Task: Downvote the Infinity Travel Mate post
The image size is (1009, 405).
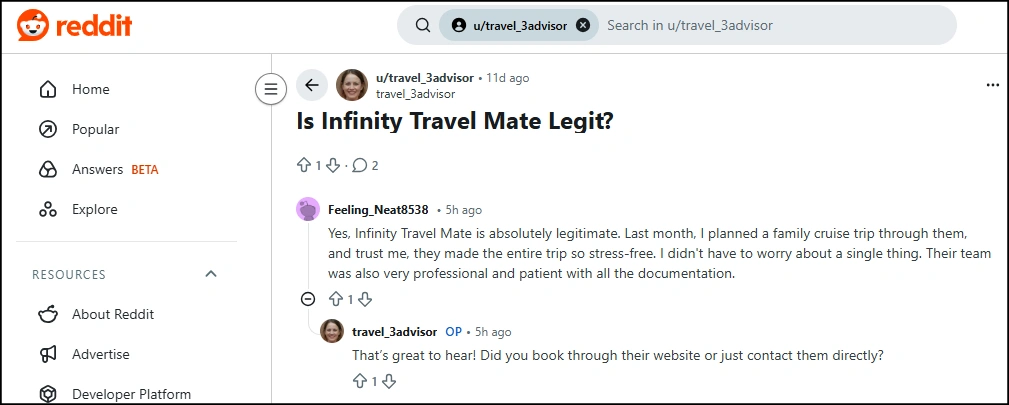Action: pos(333,165)
